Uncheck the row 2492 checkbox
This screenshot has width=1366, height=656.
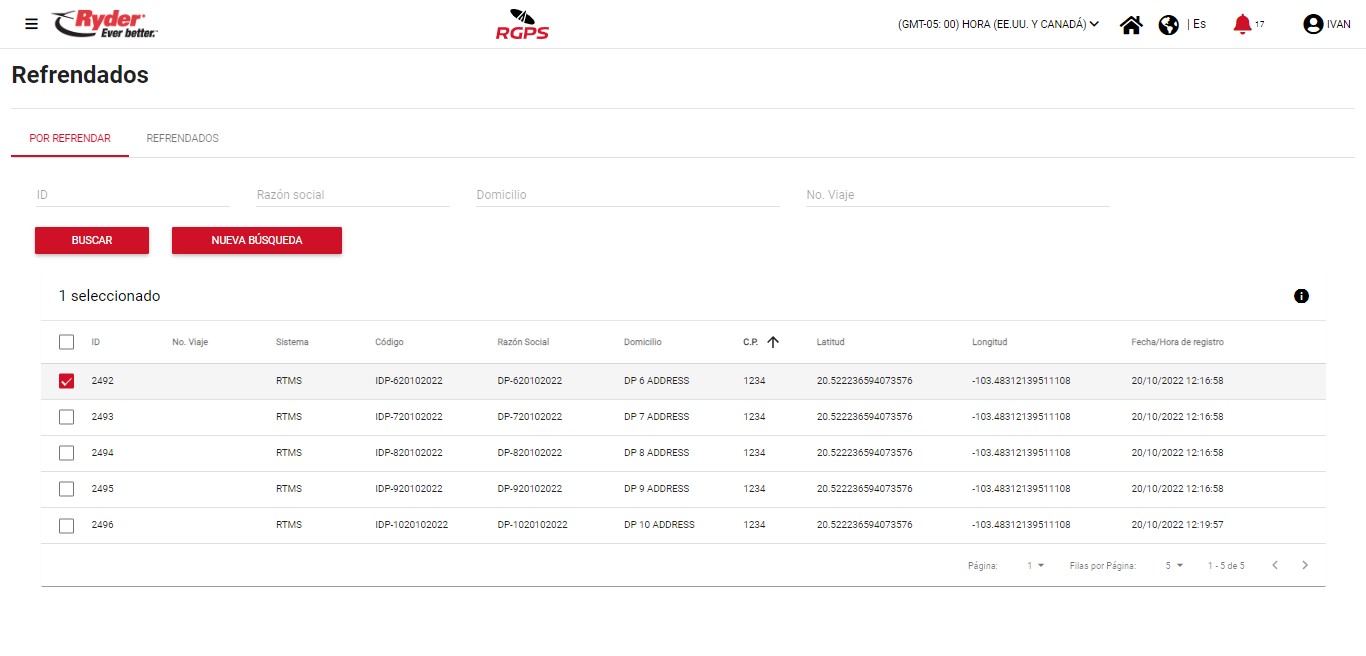click(67, 381)
